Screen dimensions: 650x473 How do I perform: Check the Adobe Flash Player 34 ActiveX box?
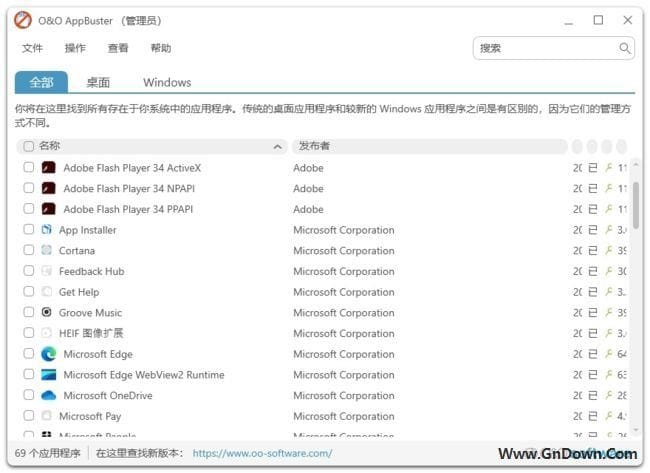29,167
